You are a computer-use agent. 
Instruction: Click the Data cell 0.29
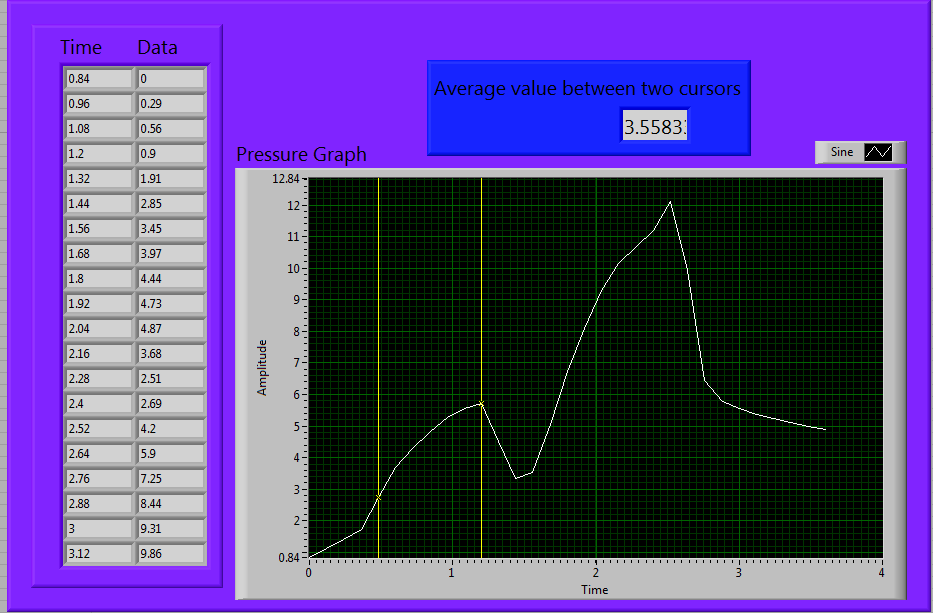(x=171, y=104)
